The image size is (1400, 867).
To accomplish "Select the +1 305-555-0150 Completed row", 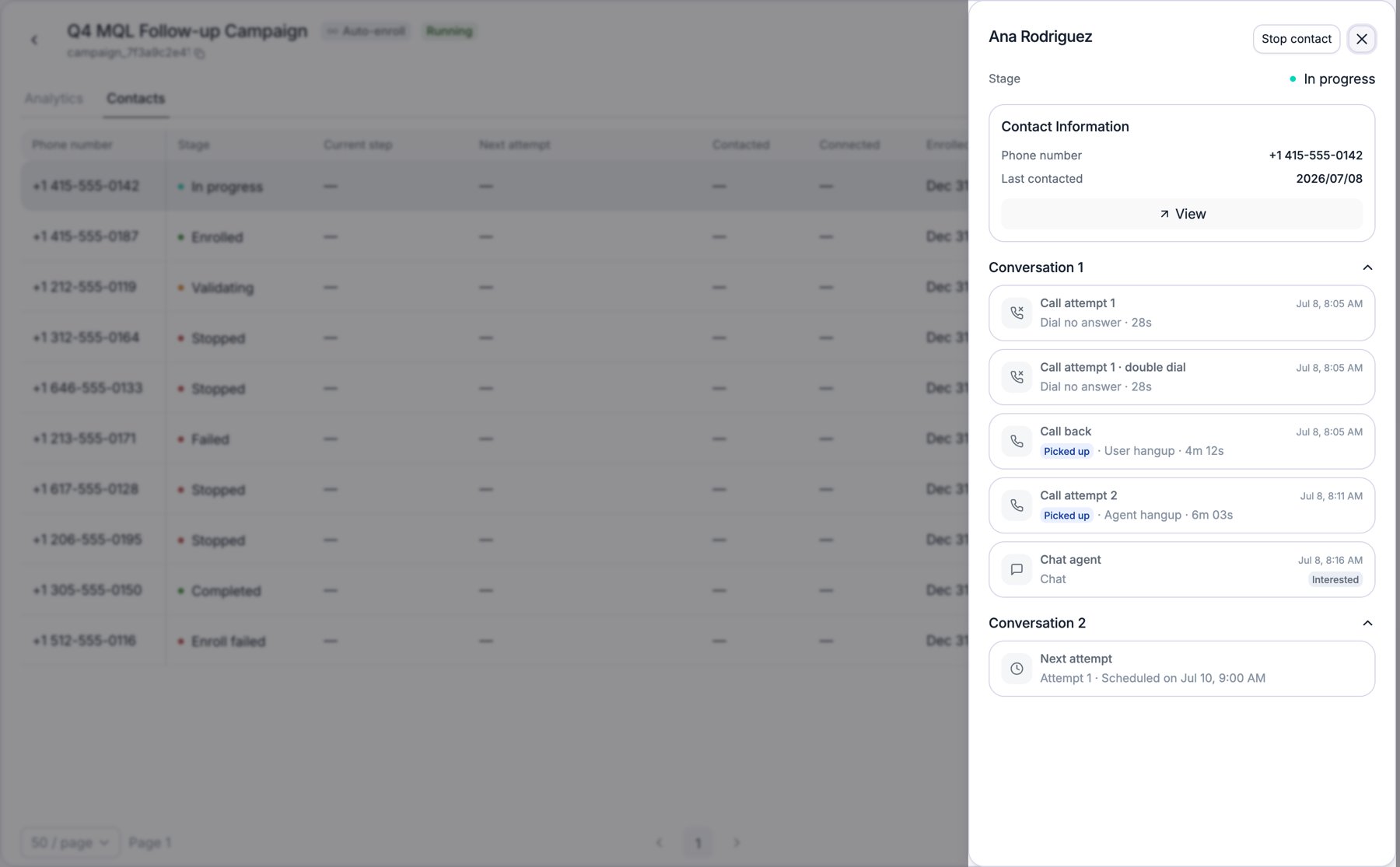I will [x=495, y=591].
